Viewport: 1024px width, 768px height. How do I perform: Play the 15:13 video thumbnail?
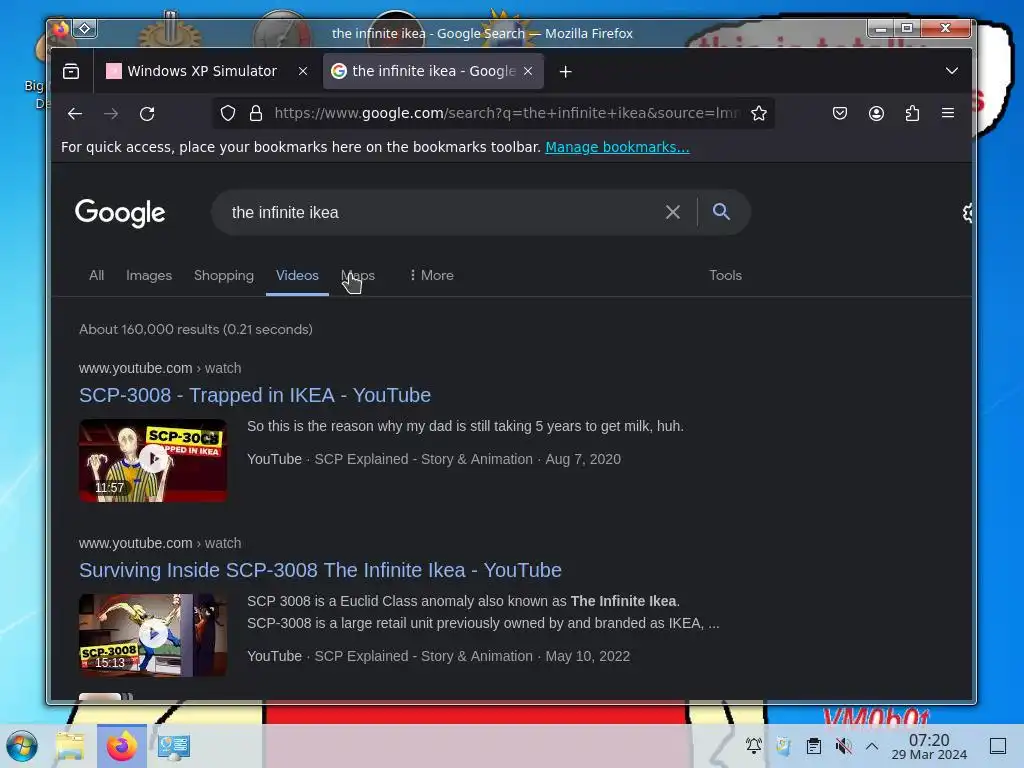pyautogui.click(x=153, y=635)
